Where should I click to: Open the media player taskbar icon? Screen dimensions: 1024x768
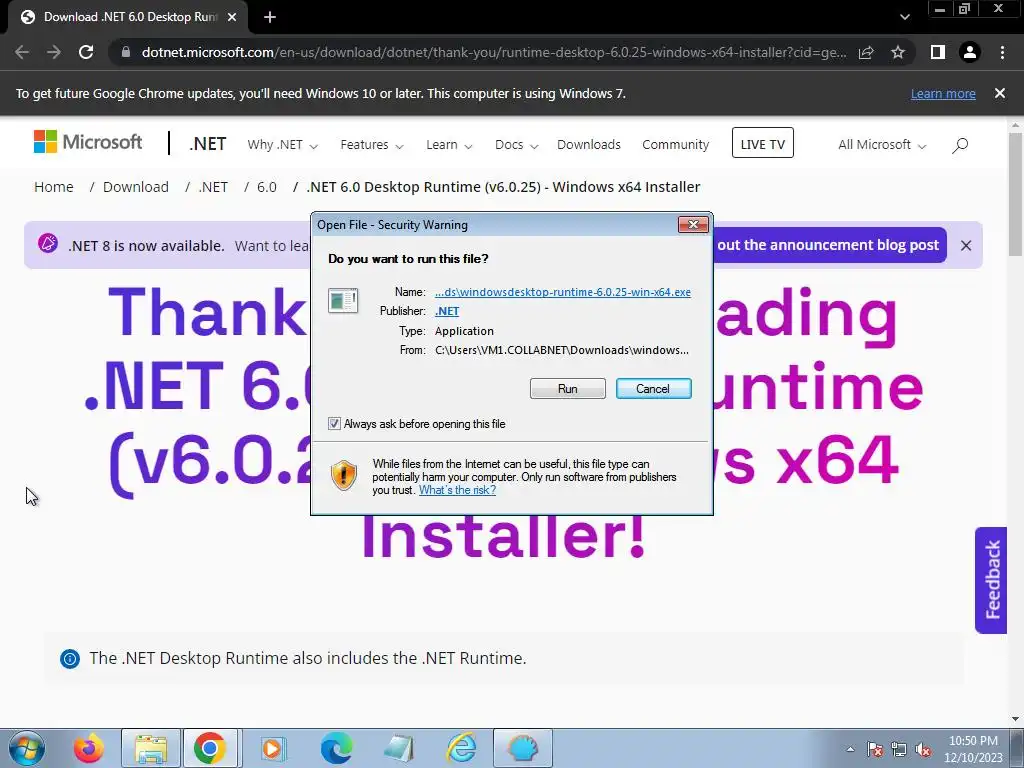click(272, 748)
